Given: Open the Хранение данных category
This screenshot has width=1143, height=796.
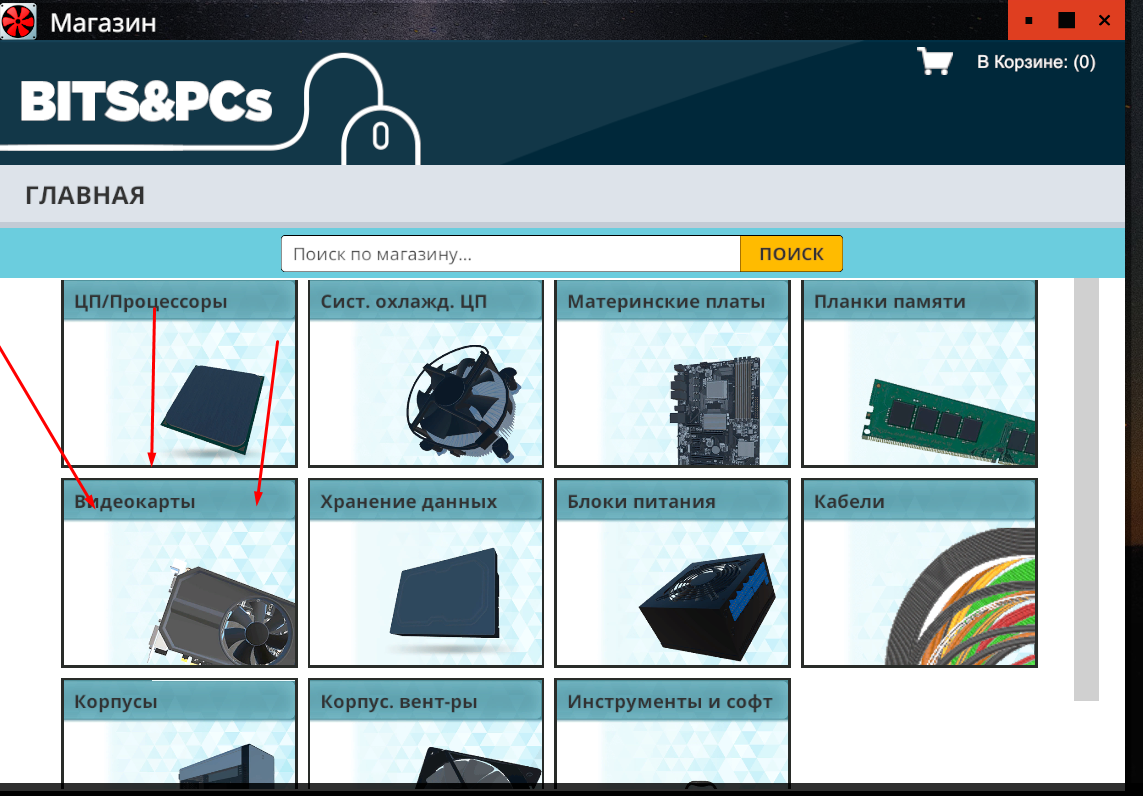Looking at the screenshot, I should 426,573.
